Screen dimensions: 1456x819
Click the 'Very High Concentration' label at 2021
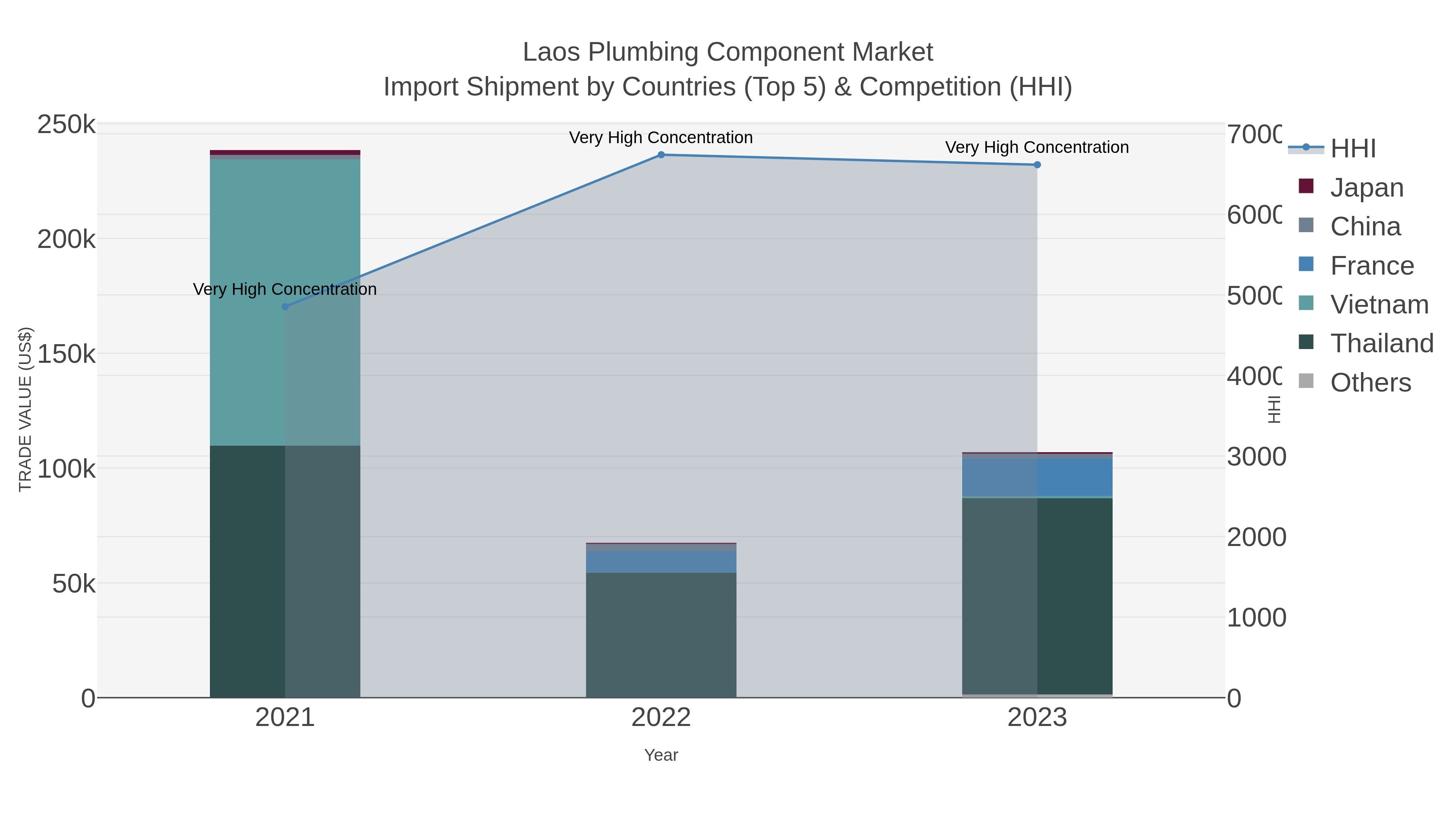click(x=285, y=290)
